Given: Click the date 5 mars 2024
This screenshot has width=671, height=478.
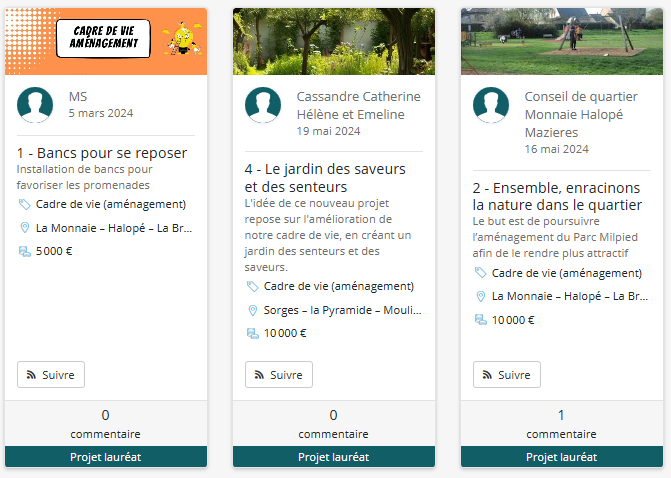Looking at the screenshot, I should (x=101, y=113).
